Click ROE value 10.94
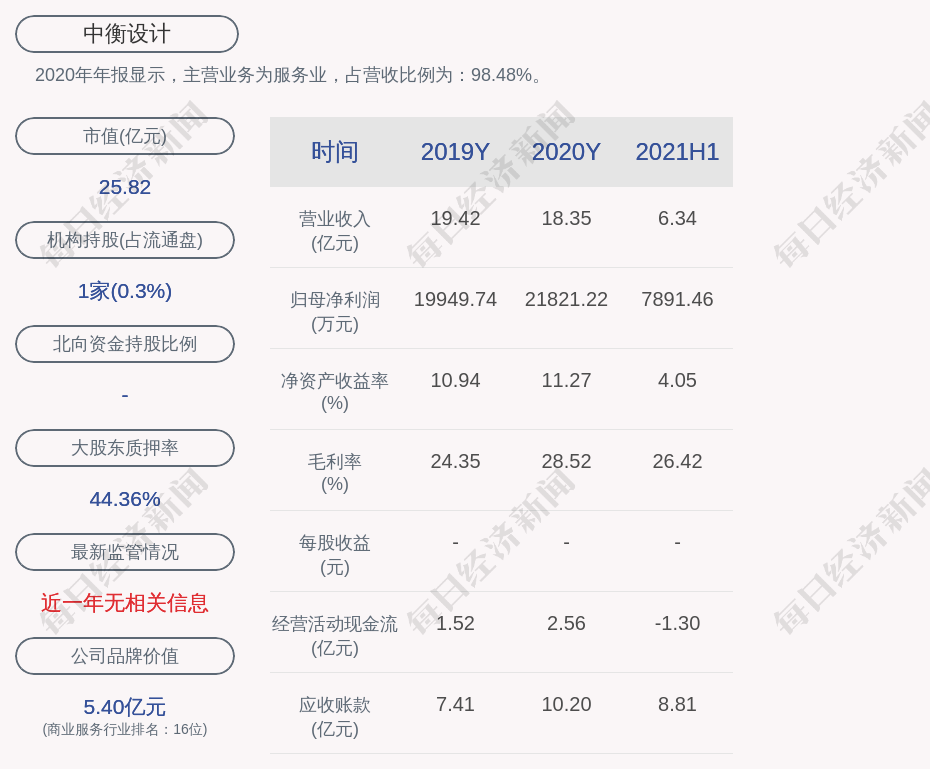930x769 pixels. [455, 380]
